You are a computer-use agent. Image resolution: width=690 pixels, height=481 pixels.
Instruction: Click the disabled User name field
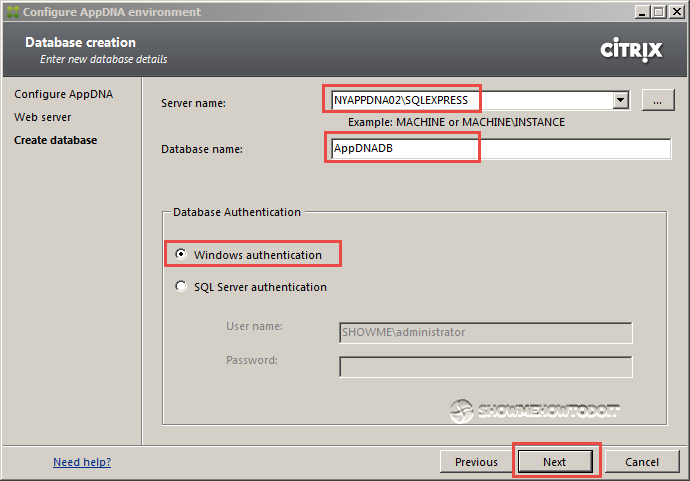click(x=486, y=333)
